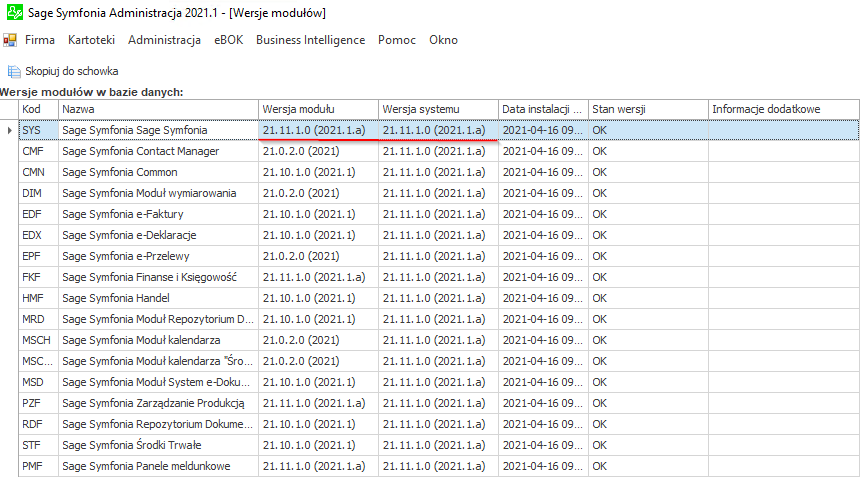860x478 pixels.
Task: Click module version cell in SYS row
Action: [319, 130]
